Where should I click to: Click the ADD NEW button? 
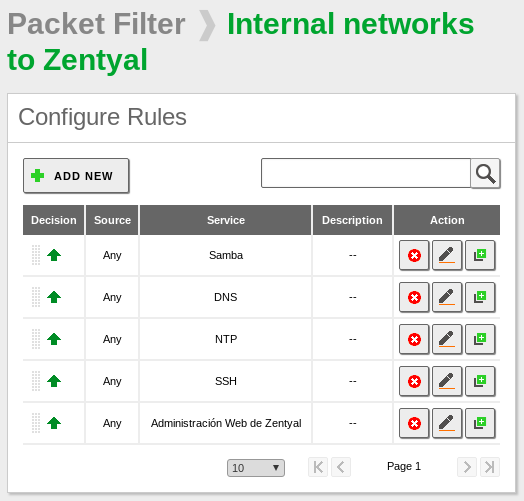point(76,176)
